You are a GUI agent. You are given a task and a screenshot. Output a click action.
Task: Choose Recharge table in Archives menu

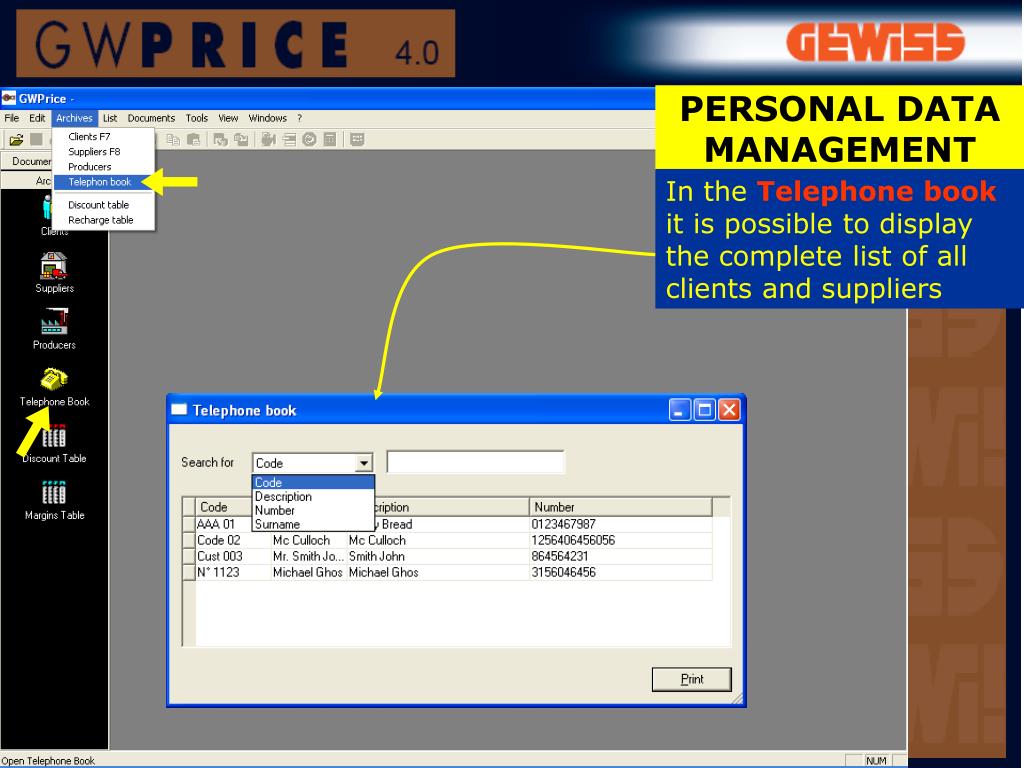coord(104,220)
